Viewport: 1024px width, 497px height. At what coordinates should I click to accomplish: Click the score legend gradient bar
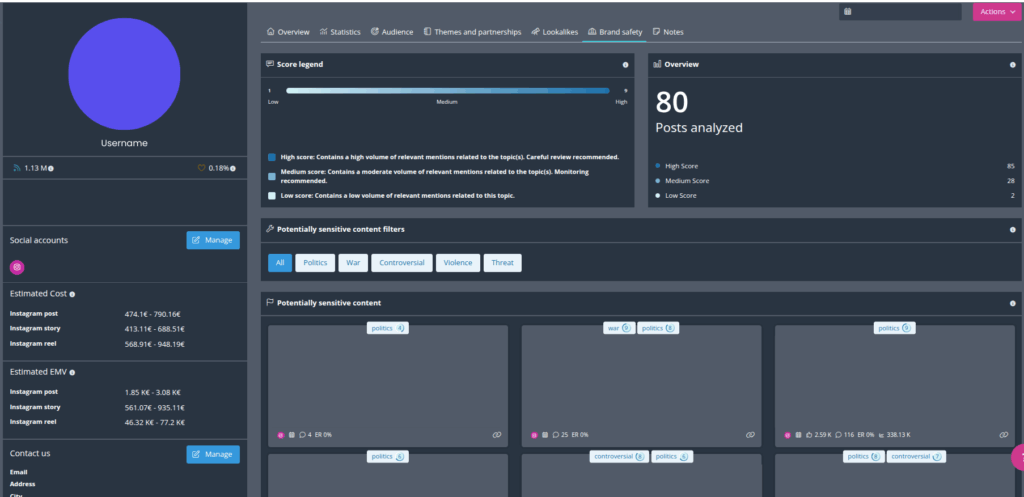coord(446,90)
